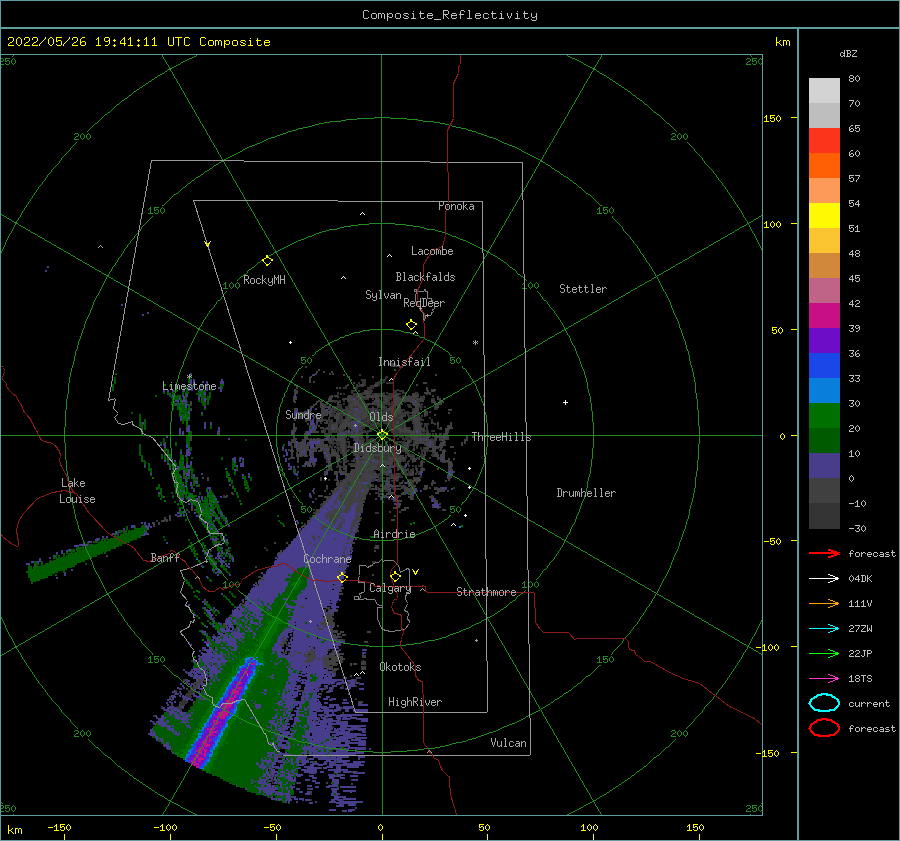Click the Banff town label
This screenshot has width=900, height=841.
click(165, 557)
